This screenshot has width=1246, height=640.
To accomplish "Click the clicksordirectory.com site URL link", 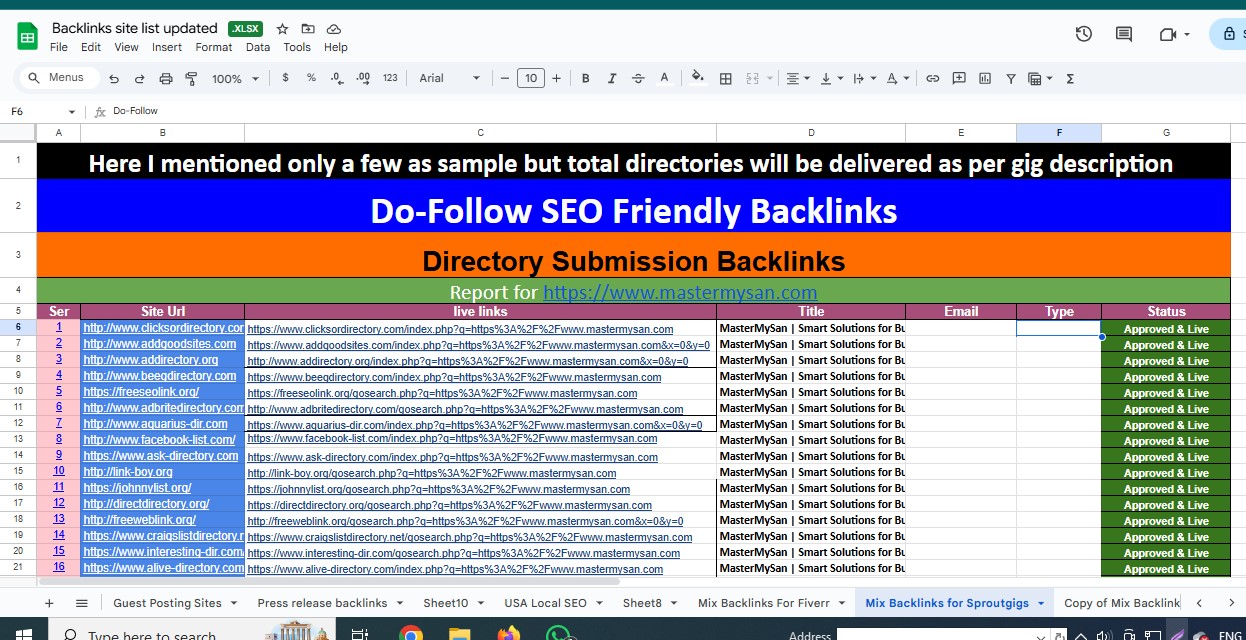I will coord(162,328).
